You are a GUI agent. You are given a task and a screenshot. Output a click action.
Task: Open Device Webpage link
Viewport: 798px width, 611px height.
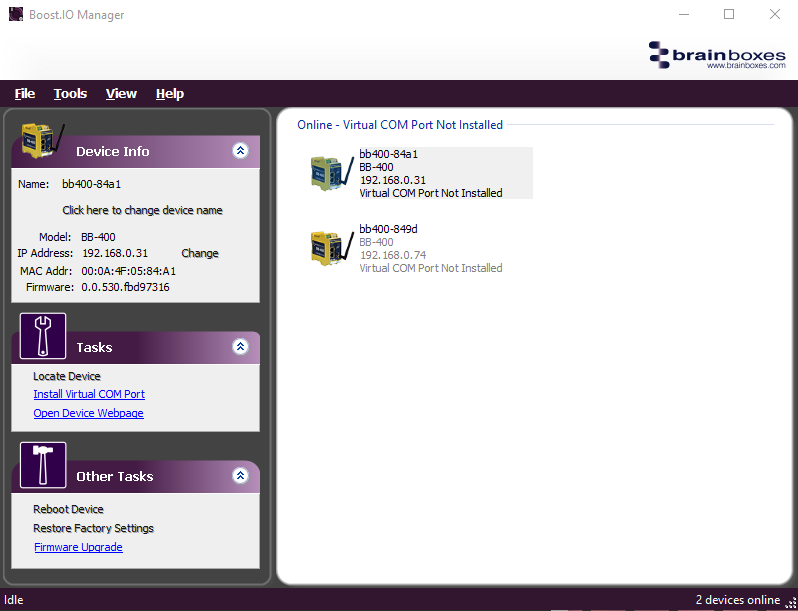click(89, 413)
